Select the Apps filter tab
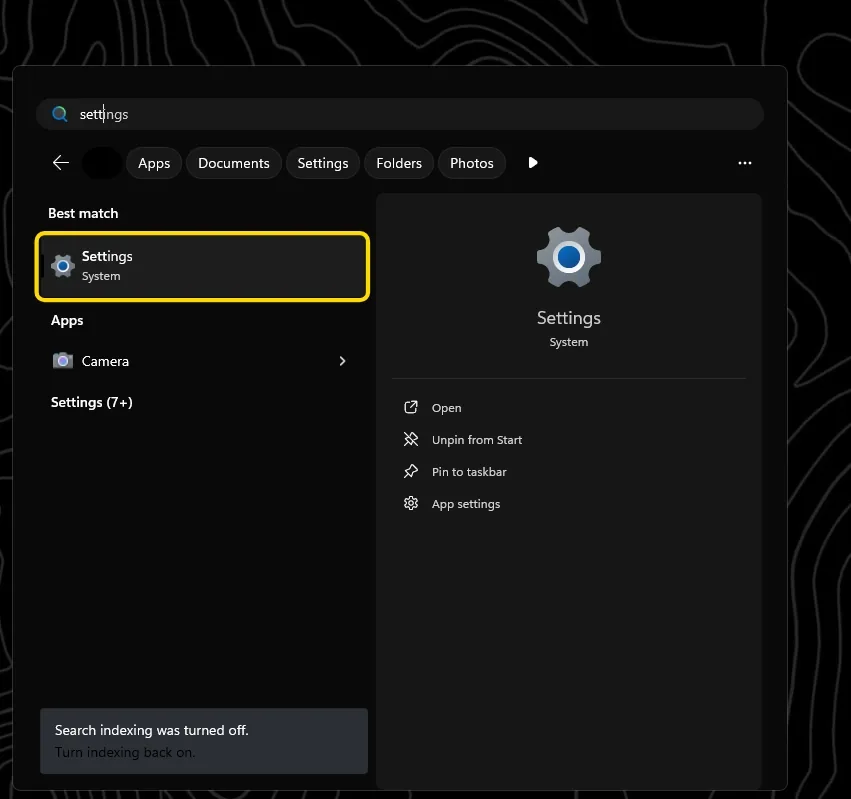Screen dimensions: 851x799 click(154, 163)
